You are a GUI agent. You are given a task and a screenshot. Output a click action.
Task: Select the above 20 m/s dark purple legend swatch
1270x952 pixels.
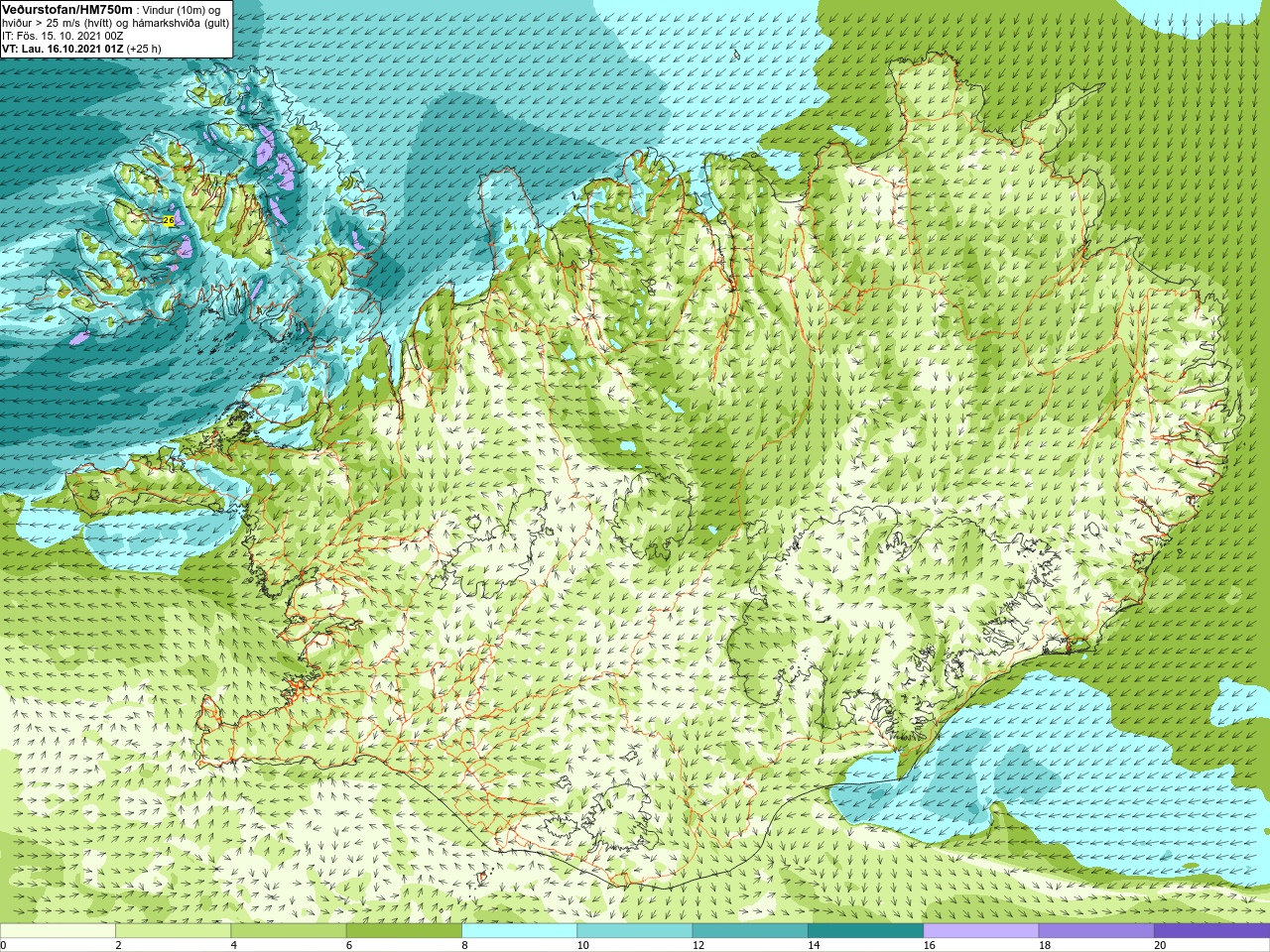[x=1211, y=931]
